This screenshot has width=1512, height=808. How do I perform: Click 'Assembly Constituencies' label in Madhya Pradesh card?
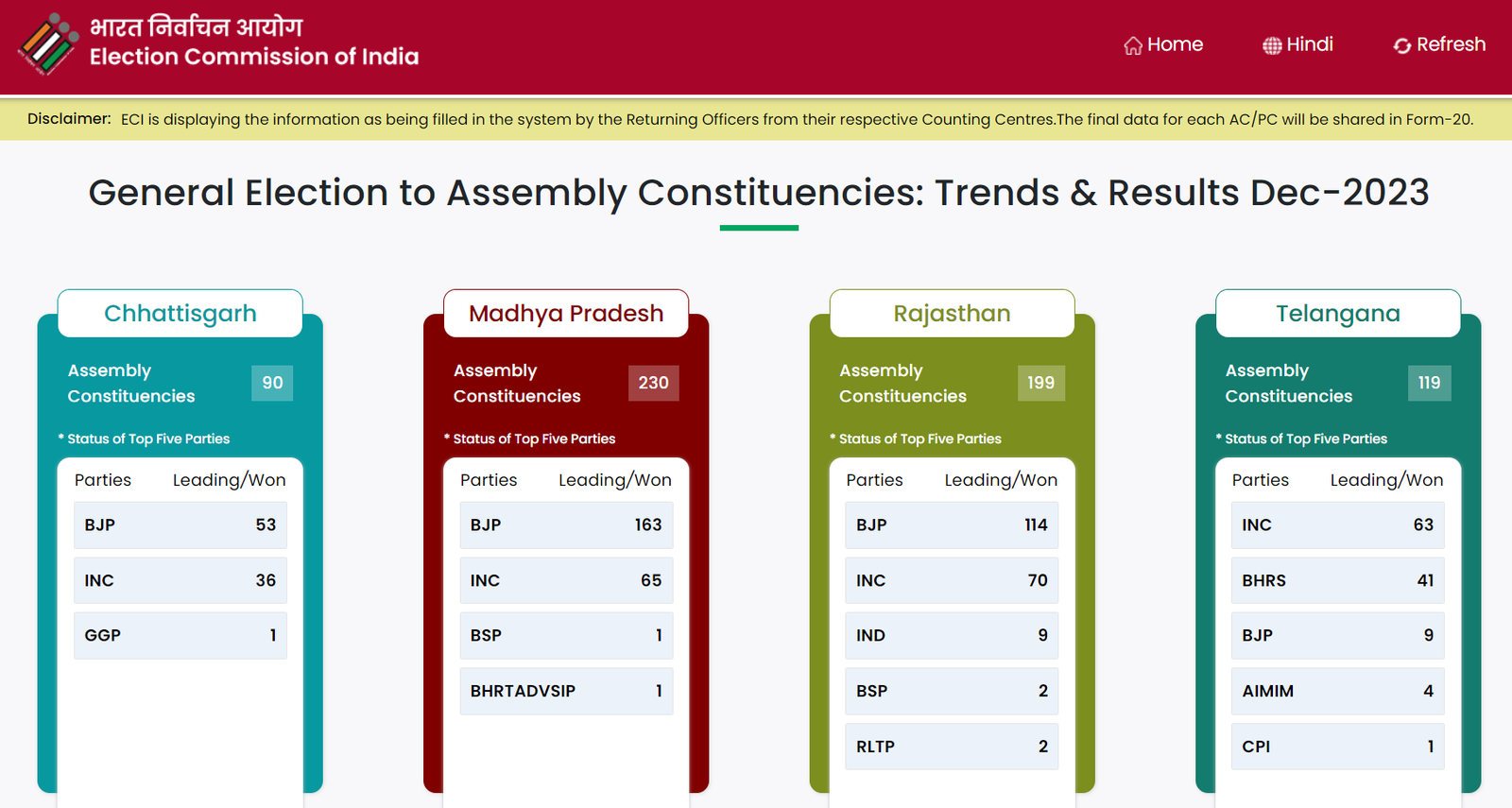[x=517, y=383]
